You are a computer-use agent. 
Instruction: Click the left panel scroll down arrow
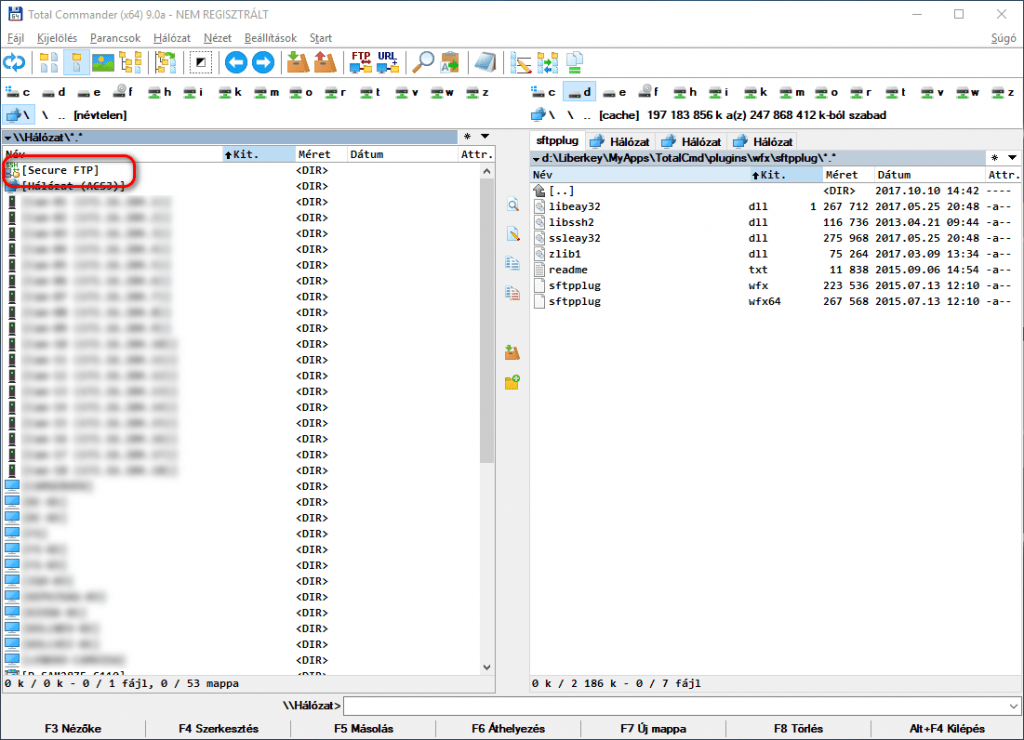[487, 667]
